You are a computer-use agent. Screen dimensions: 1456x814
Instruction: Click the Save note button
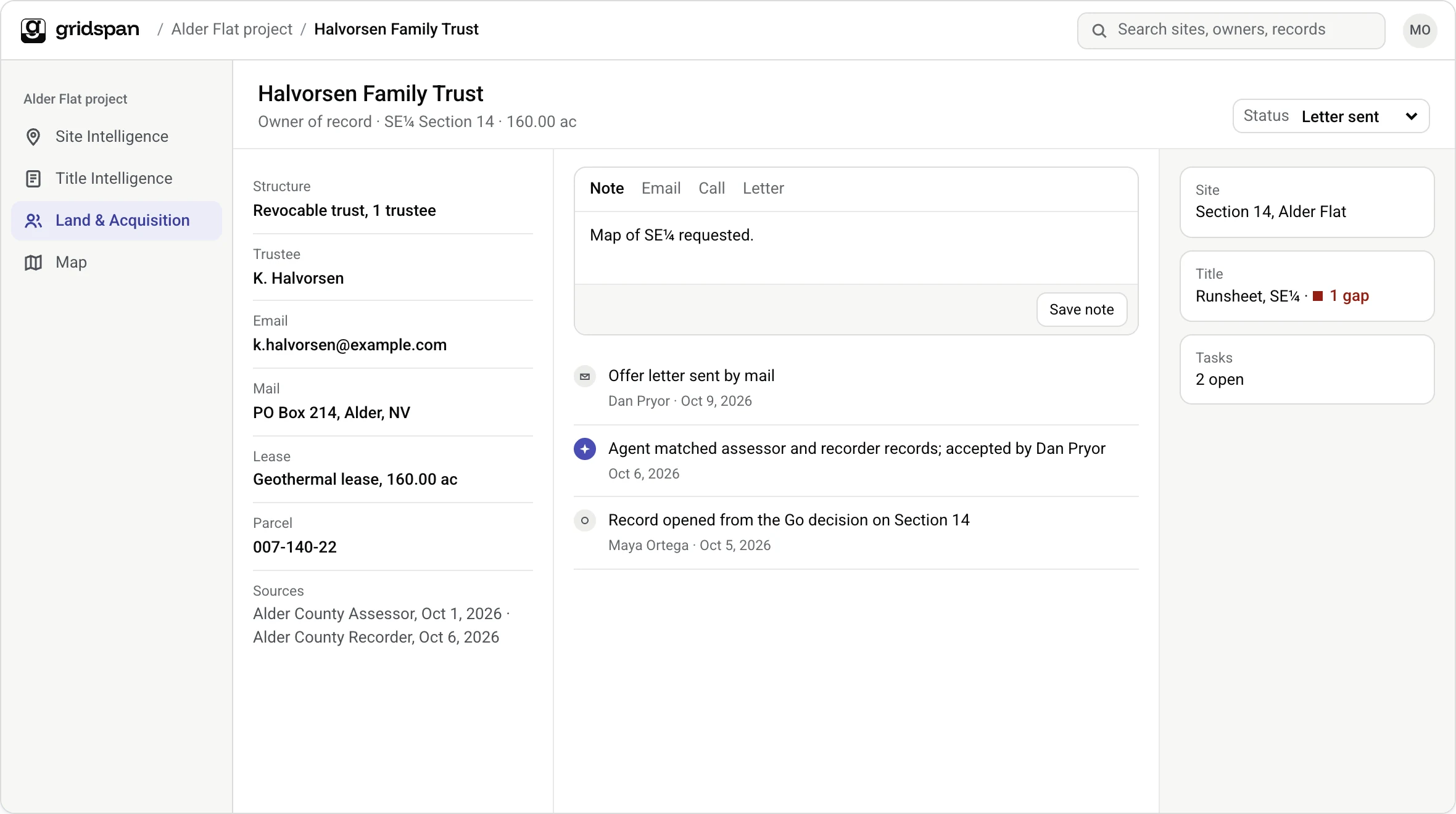(x=1082, y=310)
